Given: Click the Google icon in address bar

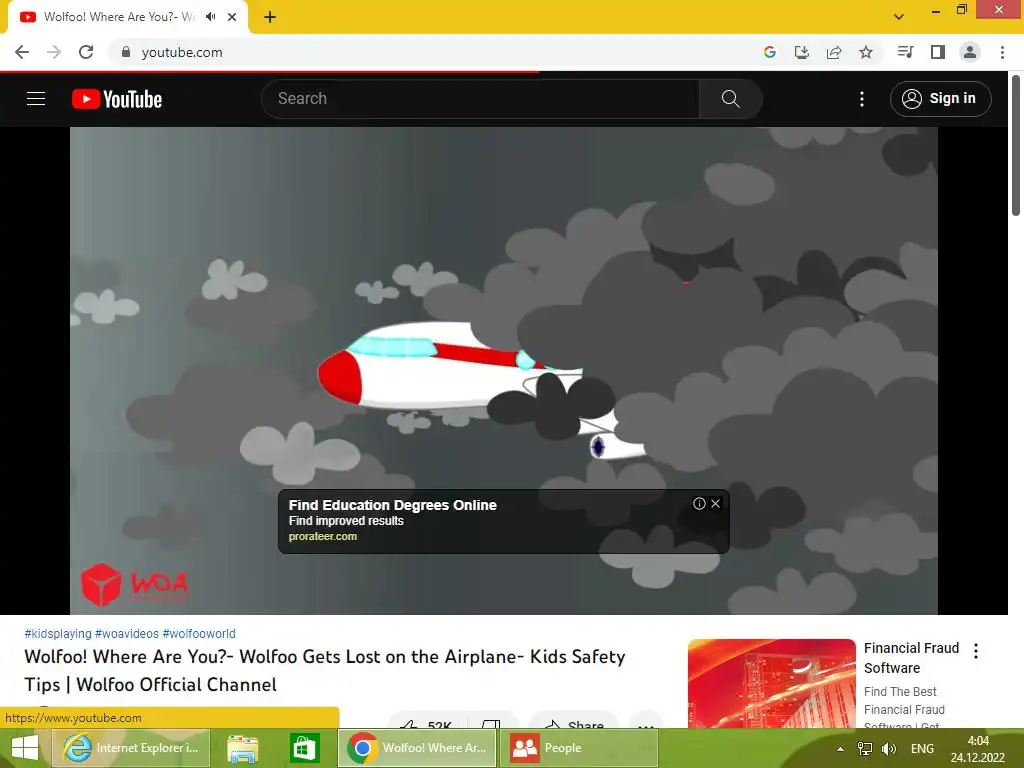Looking at the screenshot, I should coord(770,52).
